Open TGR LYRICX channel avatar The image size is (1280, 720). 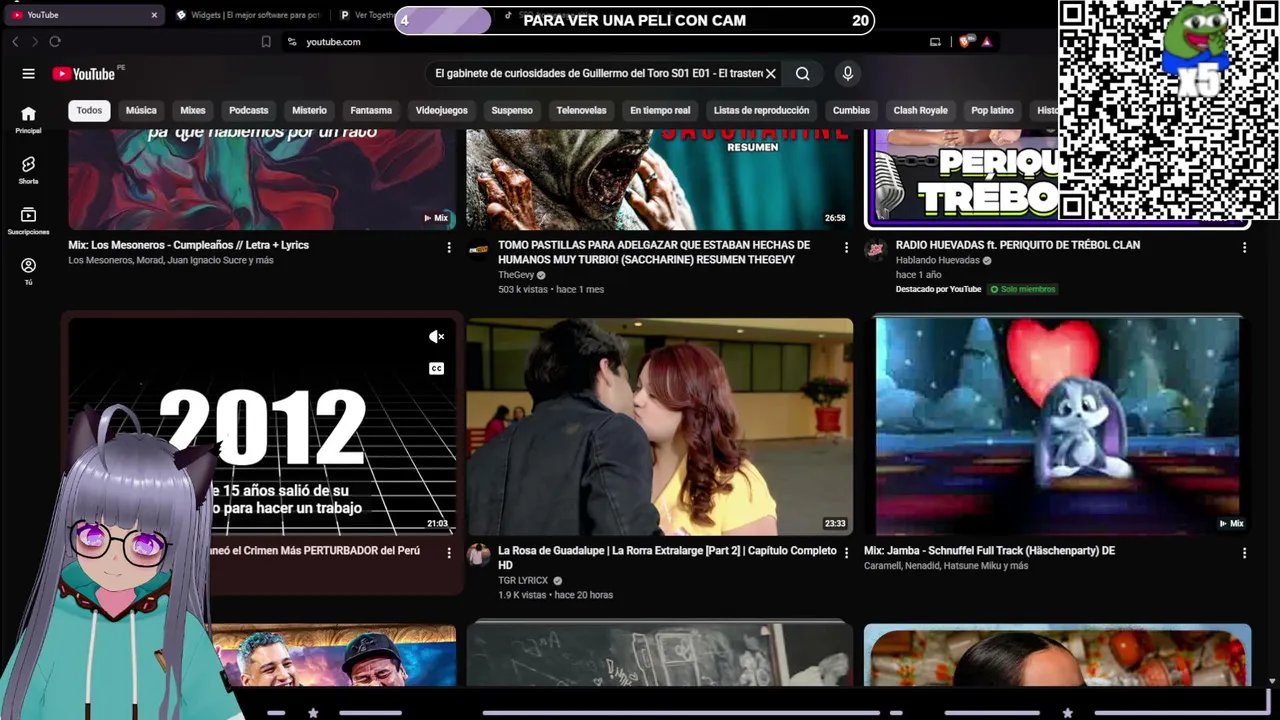tap(479, 555)
